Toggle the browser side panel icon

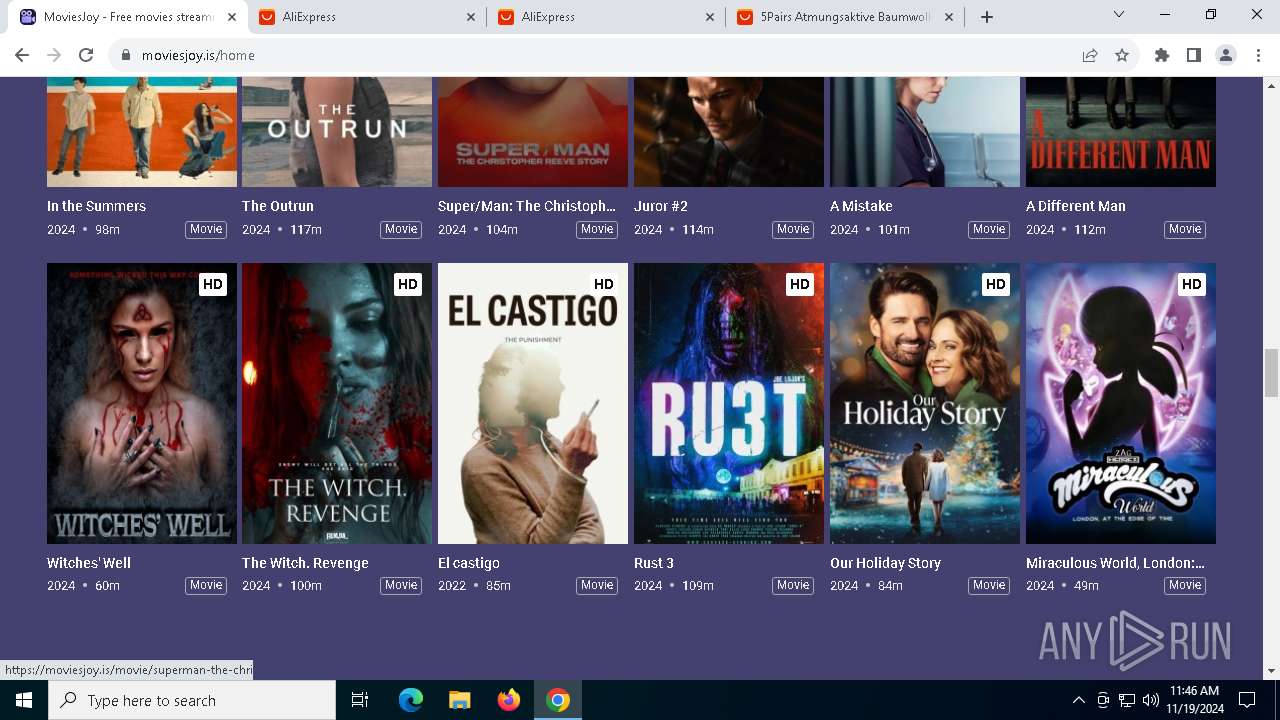1193,55
